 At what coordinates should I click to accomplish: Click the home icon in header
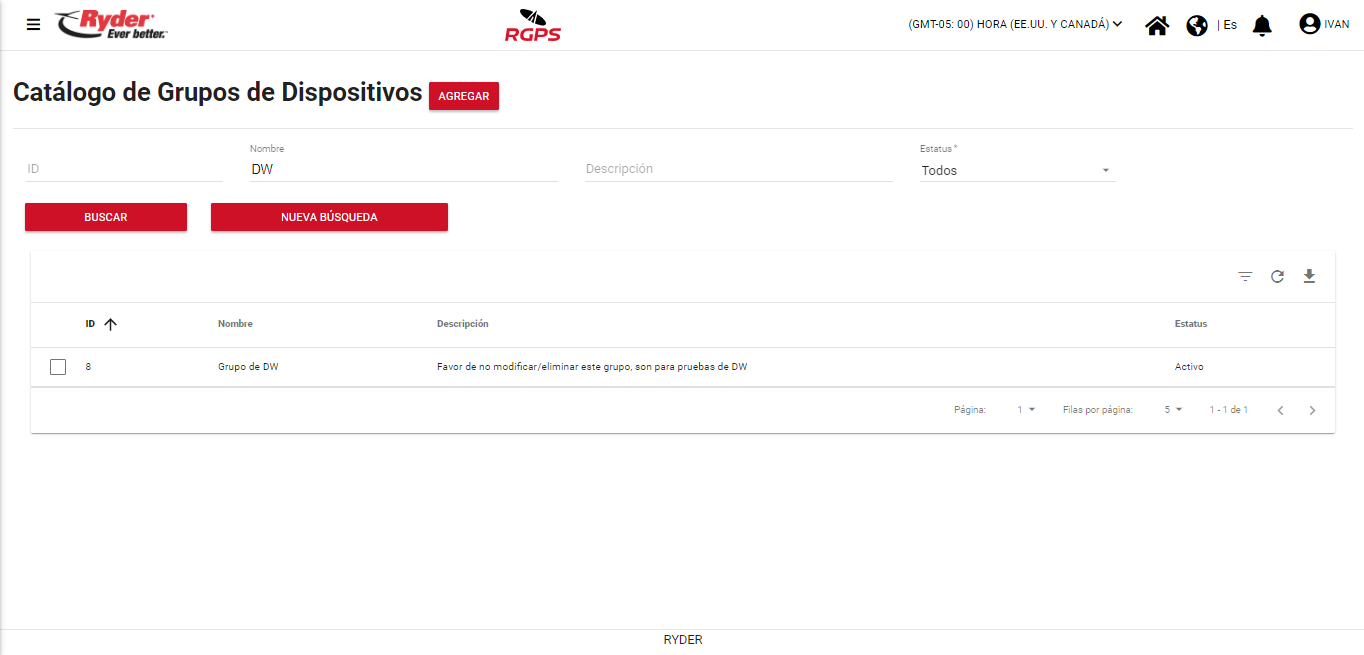pos(1157,25)
